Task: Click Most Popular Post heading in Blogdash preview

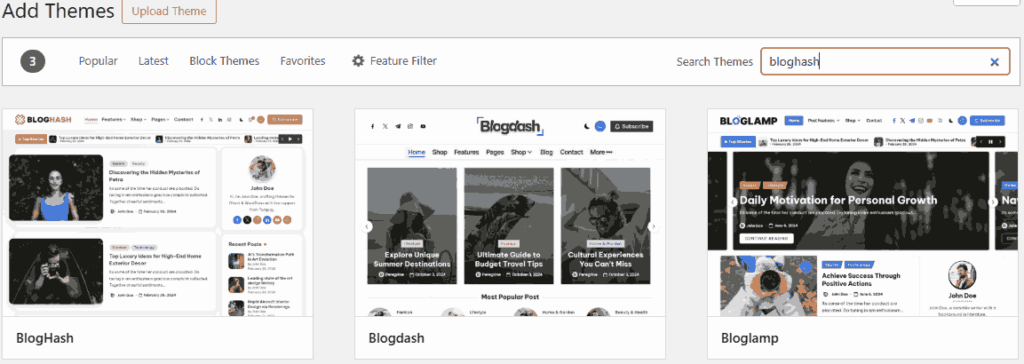Action: pos(510,296)
